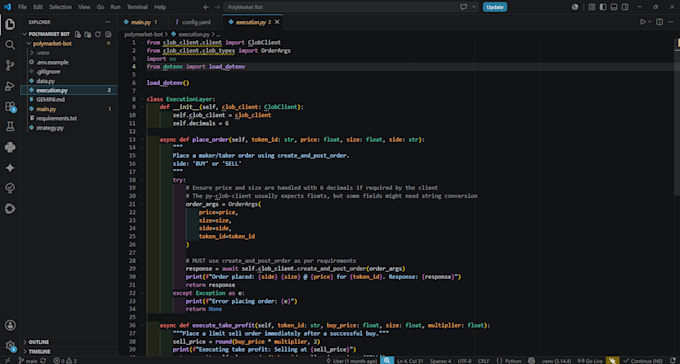This screenshot has height=364, width=680.
Task: Open the Python extension view
Action: [10, 147]
